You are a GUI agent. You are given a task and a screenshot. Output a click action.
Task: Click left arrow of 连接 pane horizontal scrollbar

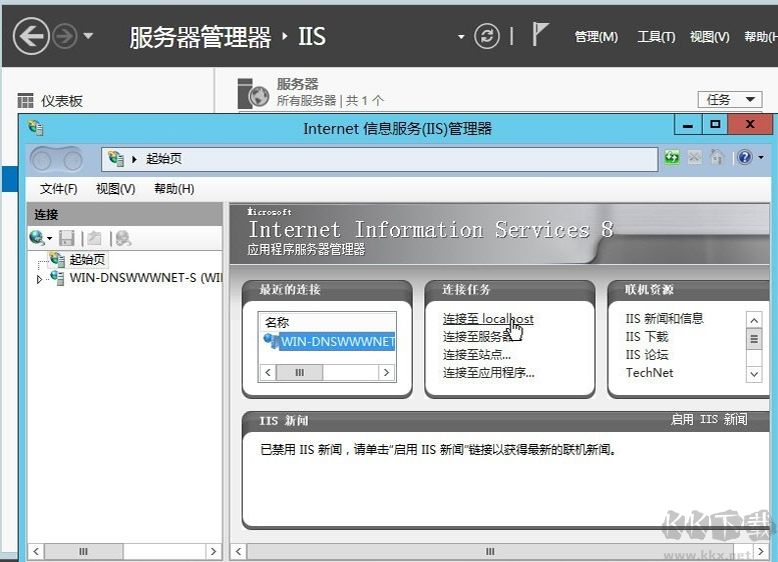(x=36, y=551)
